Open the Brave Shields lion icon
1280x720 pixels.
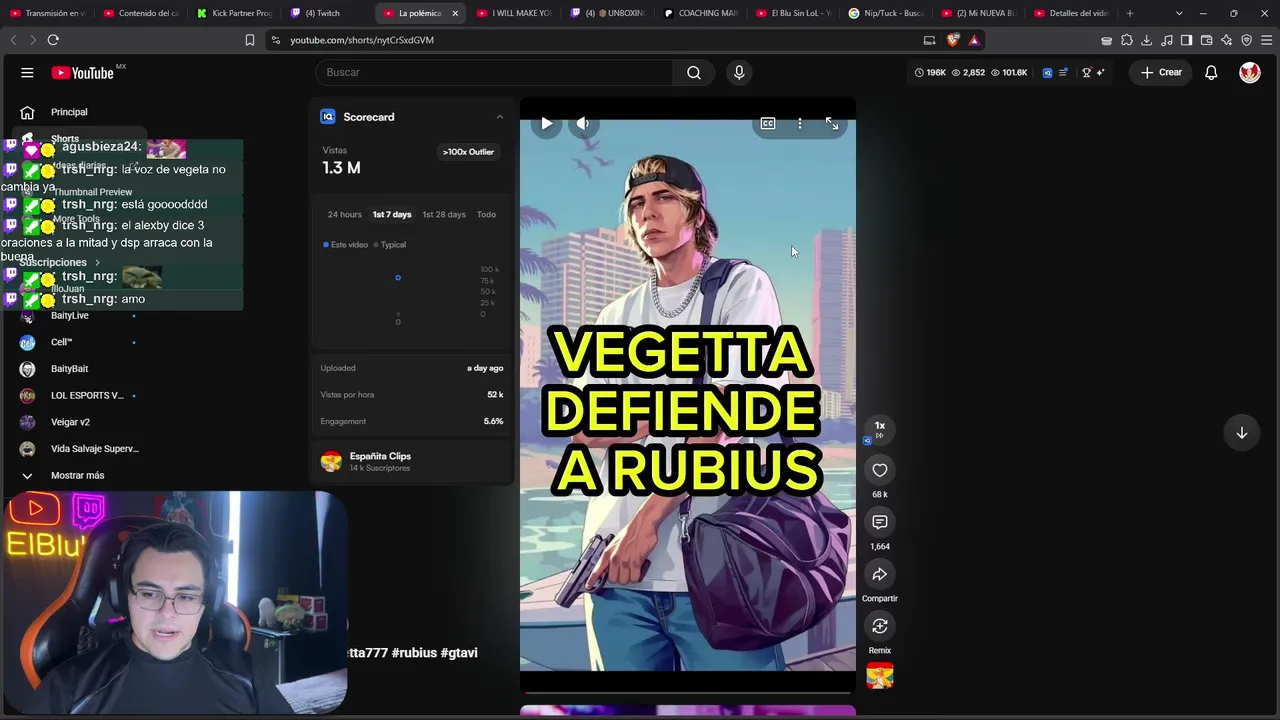point(952,40)
